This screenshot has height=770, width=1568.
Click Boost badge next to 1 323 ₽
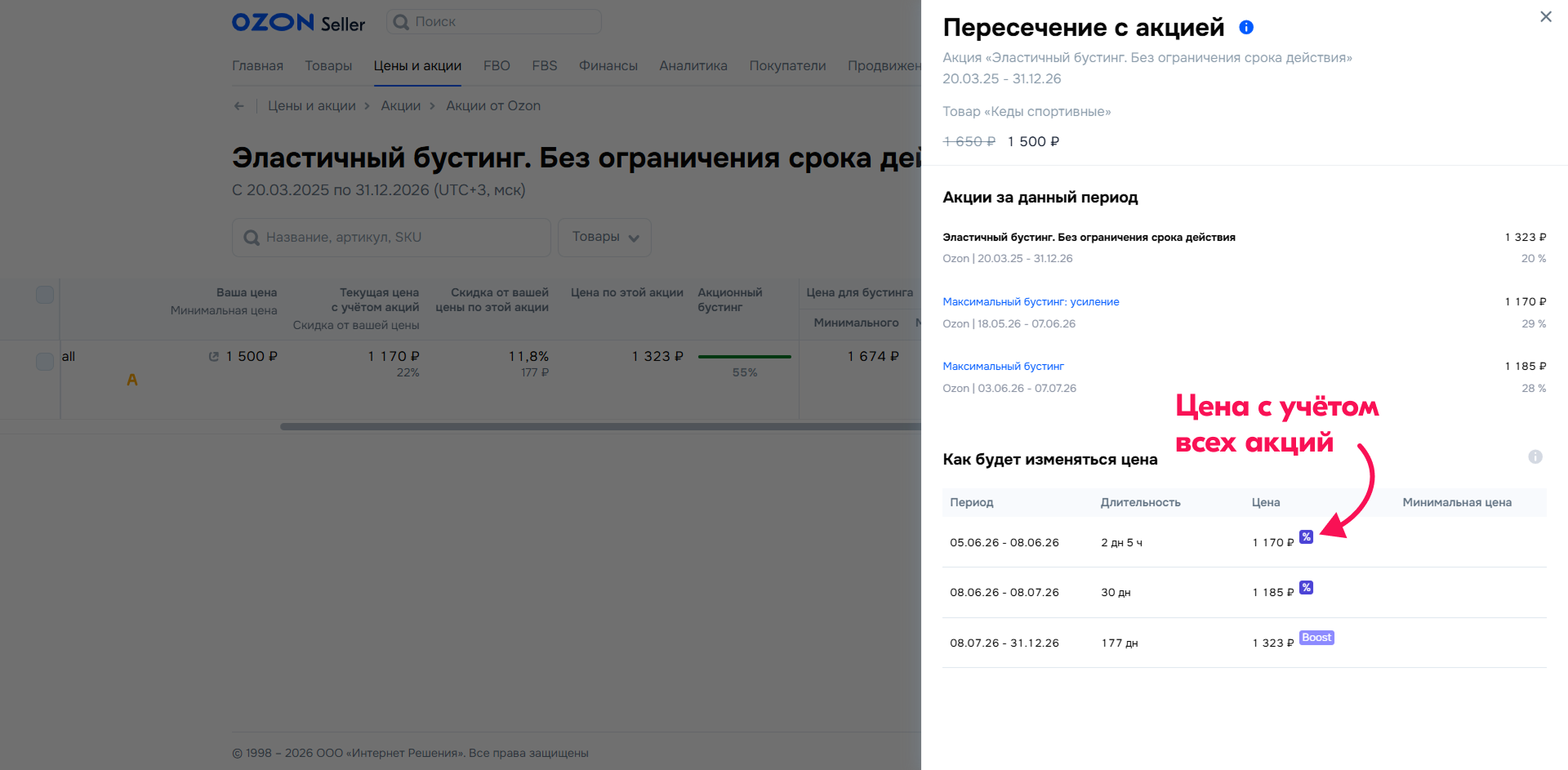(1316, 638)
